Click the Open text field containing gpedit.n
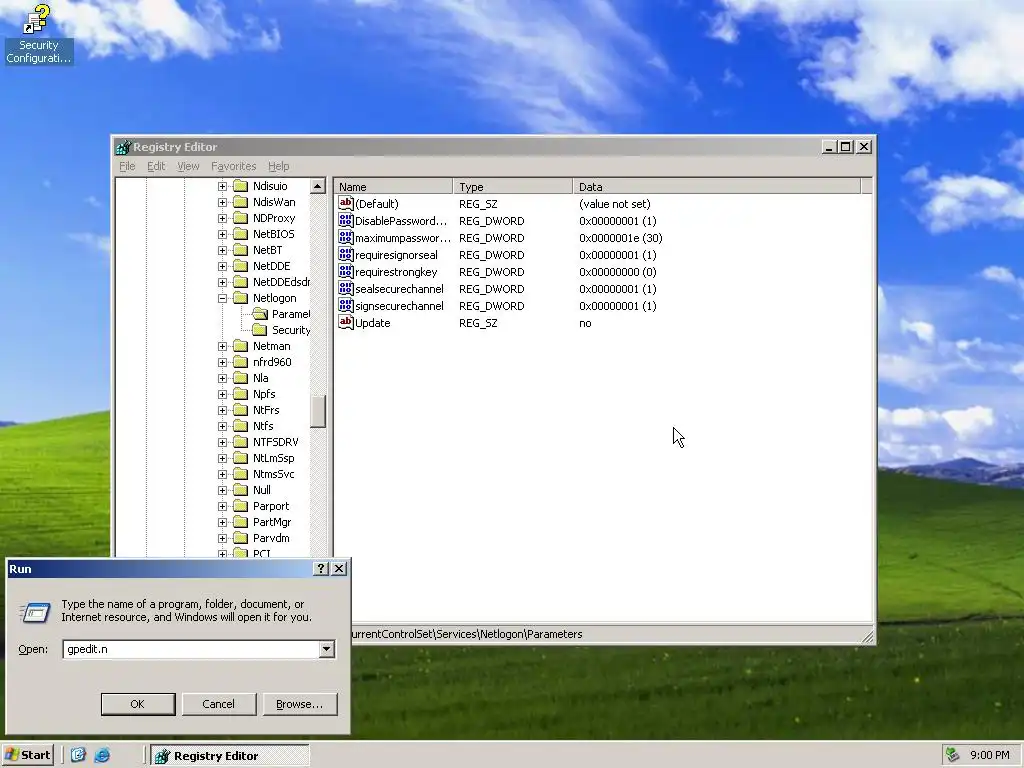This screenshot has width=1024, height=768. (191, 649)
